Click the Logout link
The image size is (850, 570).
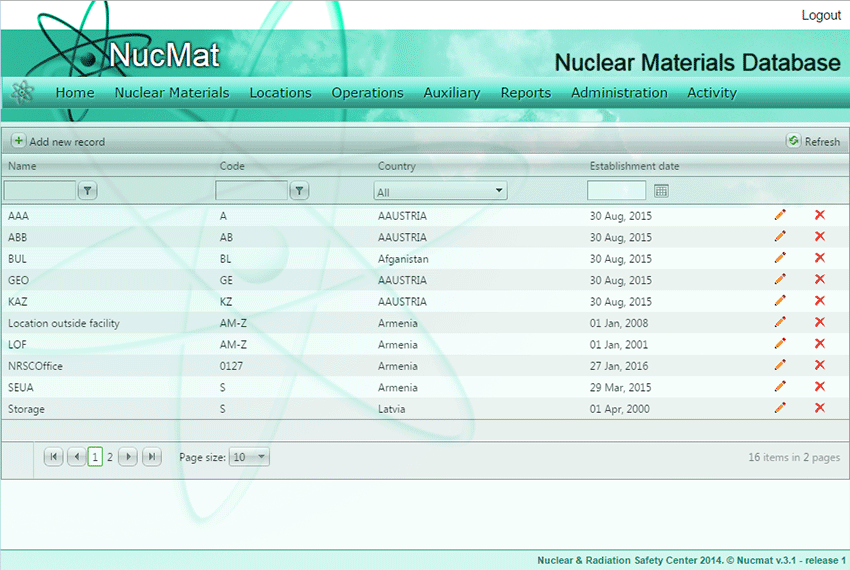[x=821, y=15]
